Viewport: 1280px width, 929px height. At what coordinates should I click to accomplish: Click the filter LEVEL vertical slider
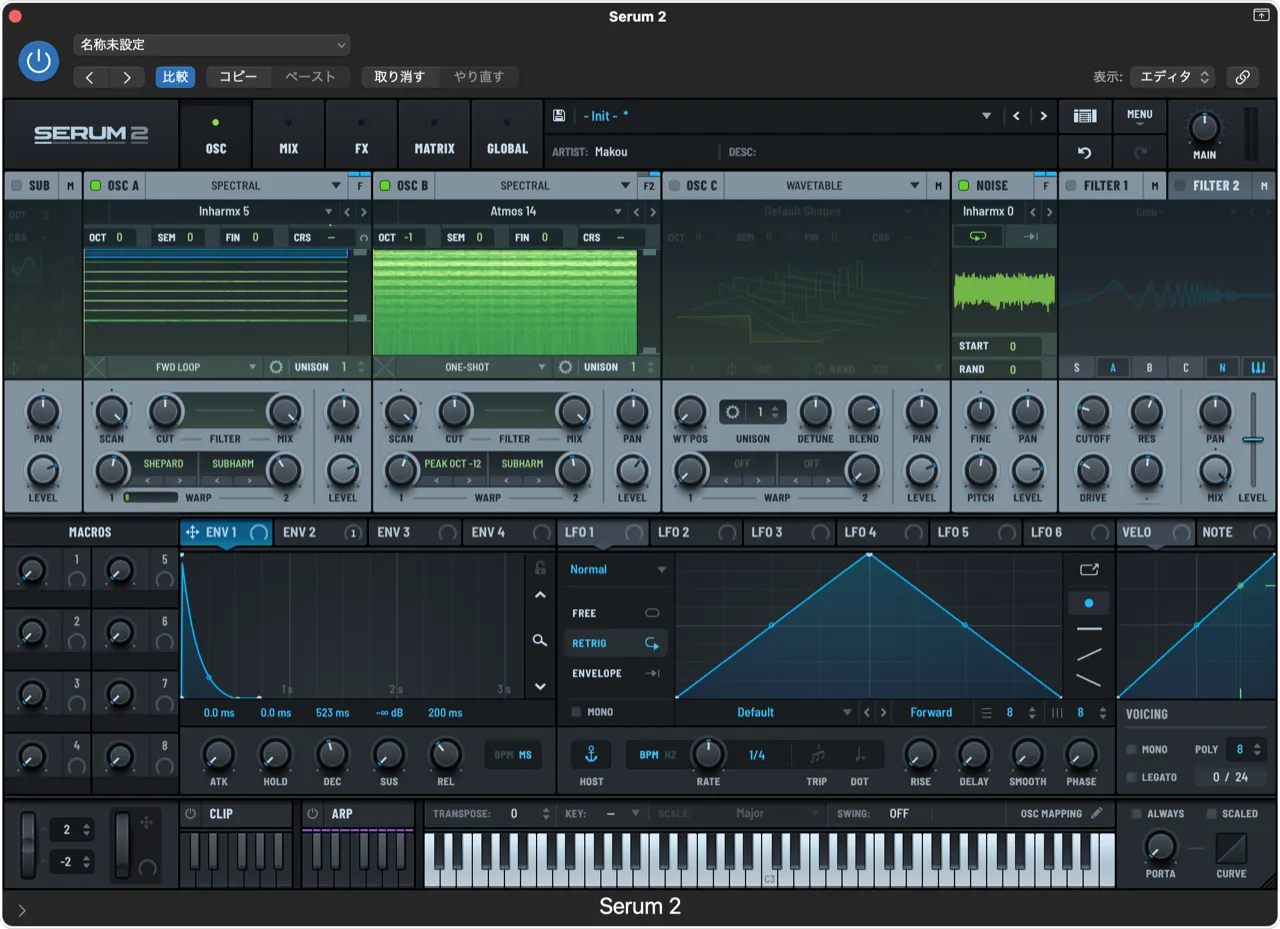[x=1252, y=440]
